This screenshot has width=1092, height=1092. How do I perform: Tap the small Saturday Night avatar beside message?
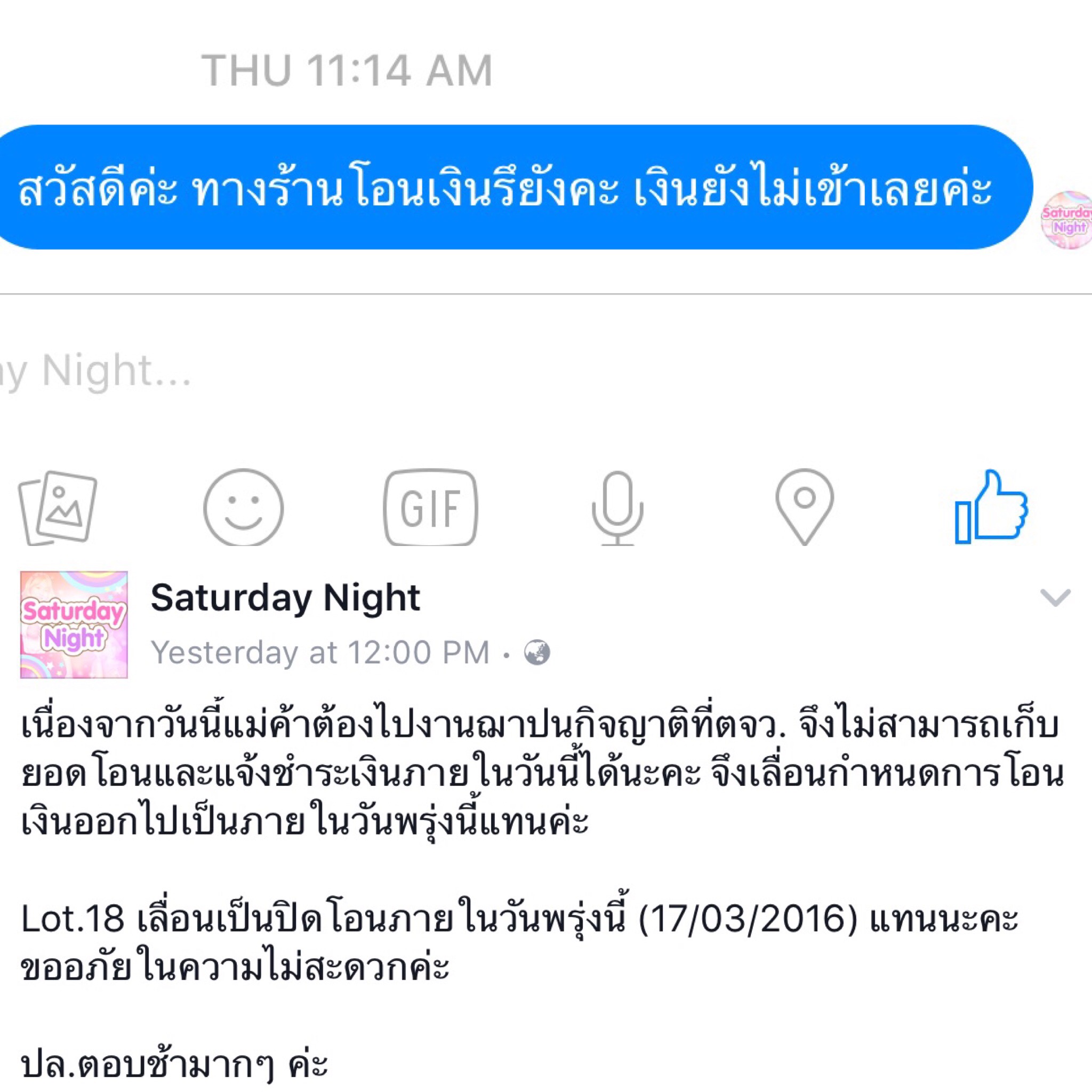click(x=1067, y=220)
